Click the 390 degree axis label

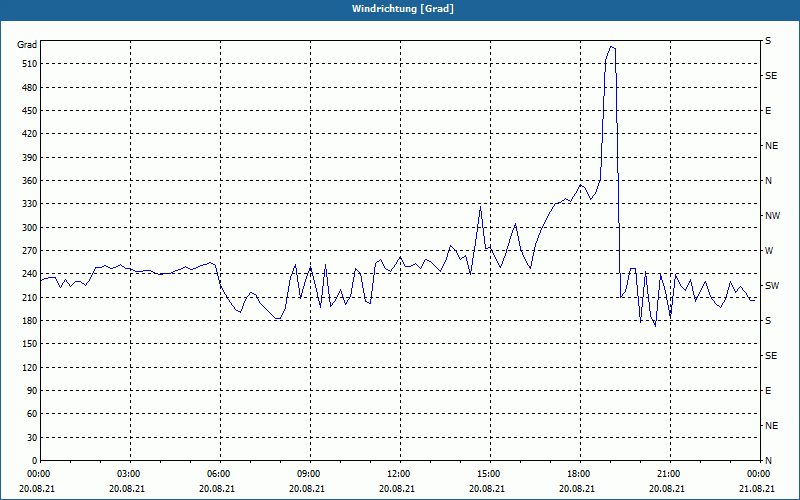click(30, 158)
